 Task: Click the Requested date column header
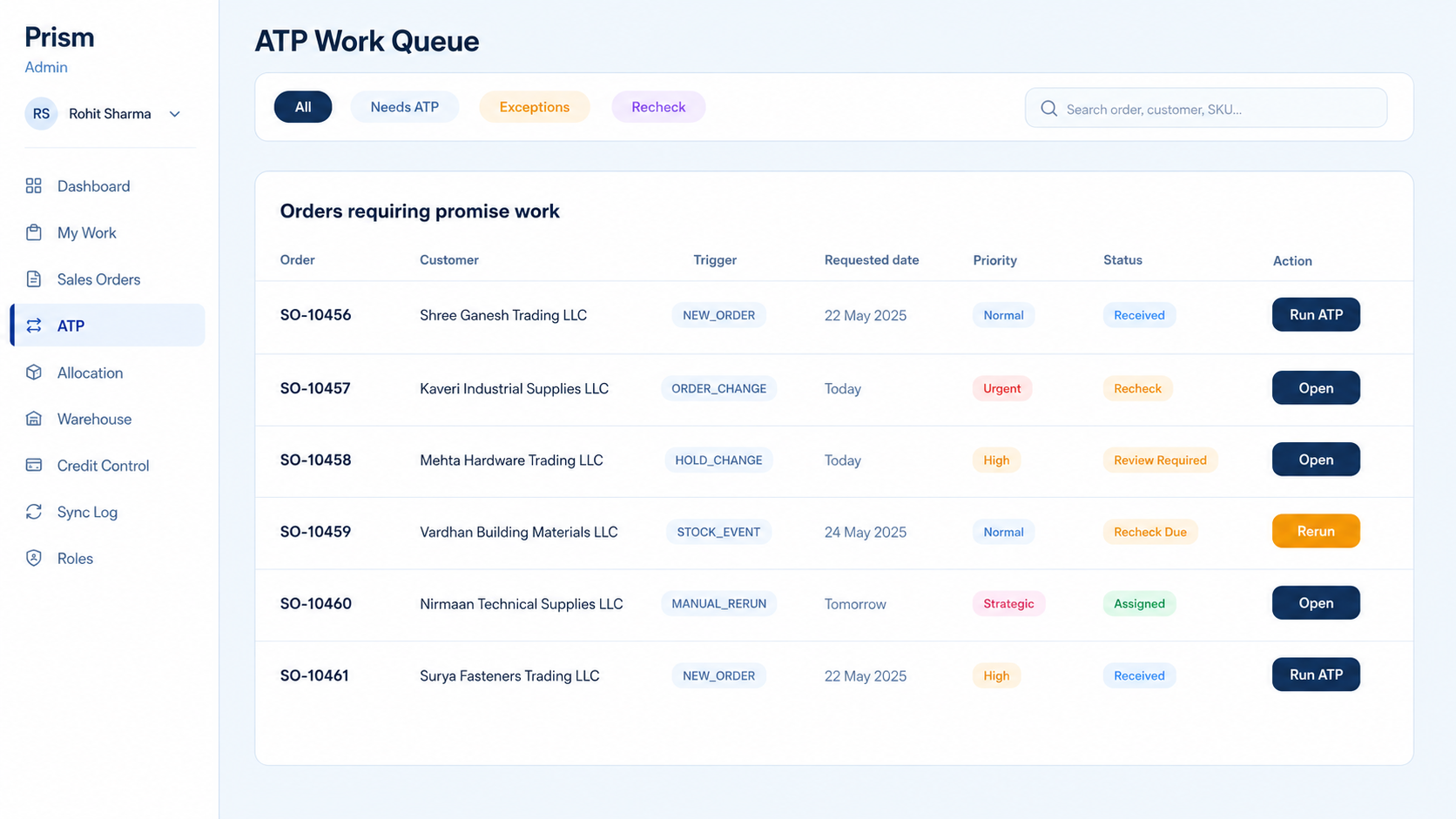[872, 260]
